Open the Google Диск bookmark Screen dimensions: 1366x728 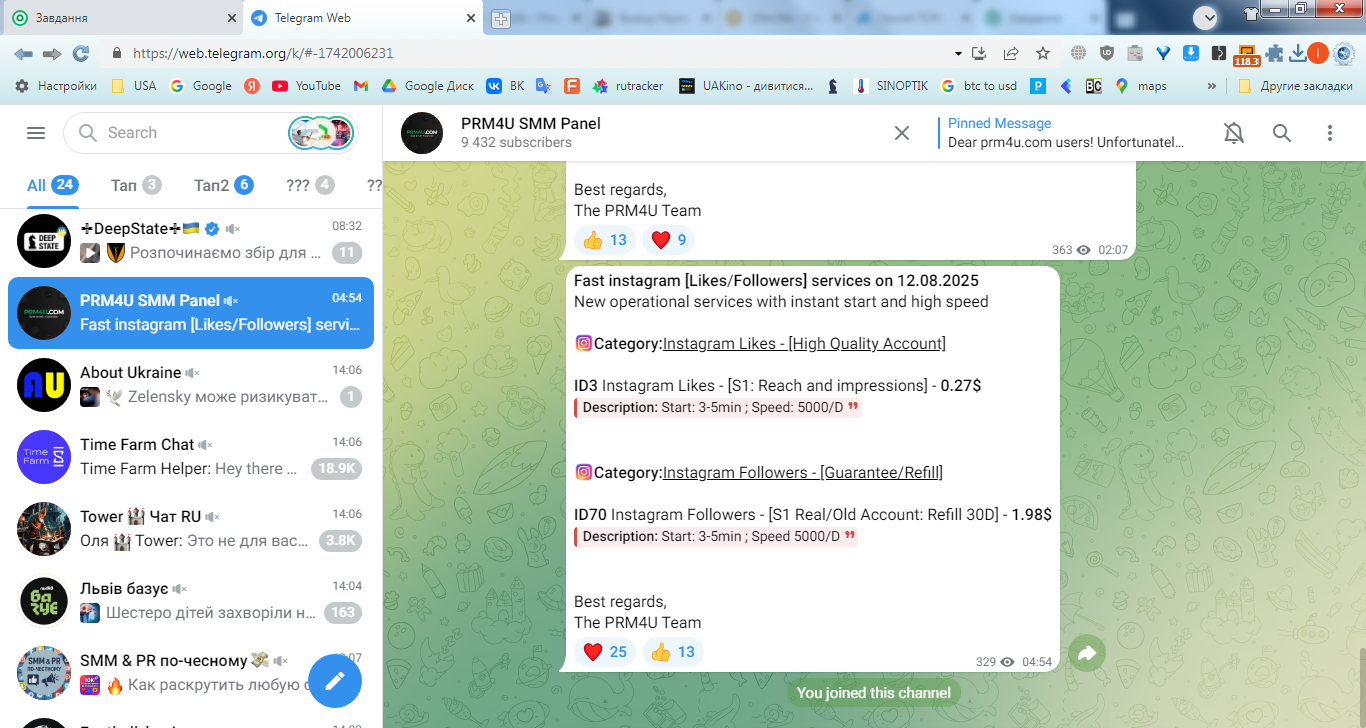click(x=427, y=86)
